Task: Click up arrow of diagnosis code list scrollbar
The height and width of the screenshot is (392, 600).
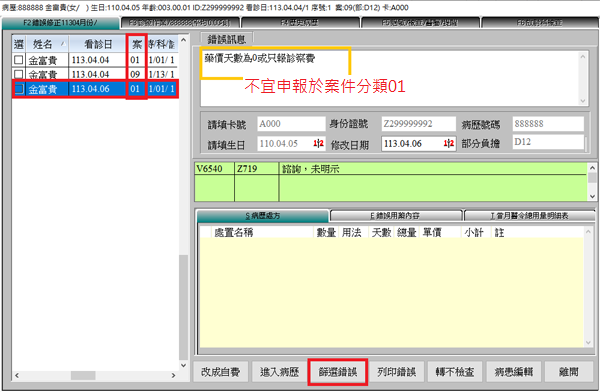Action: pos(592,168)
